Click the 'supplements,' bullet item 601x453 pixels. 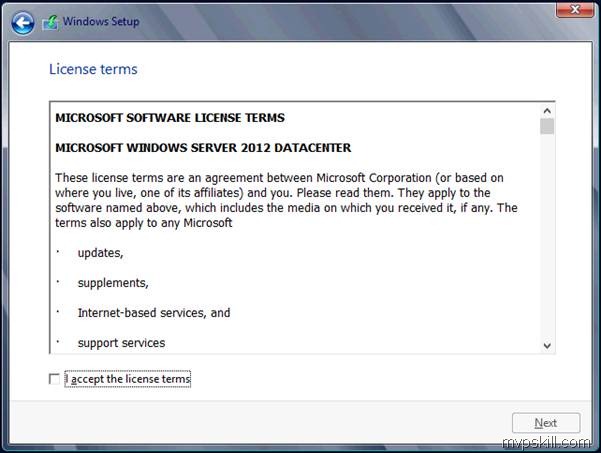click(x=113, y=283)
